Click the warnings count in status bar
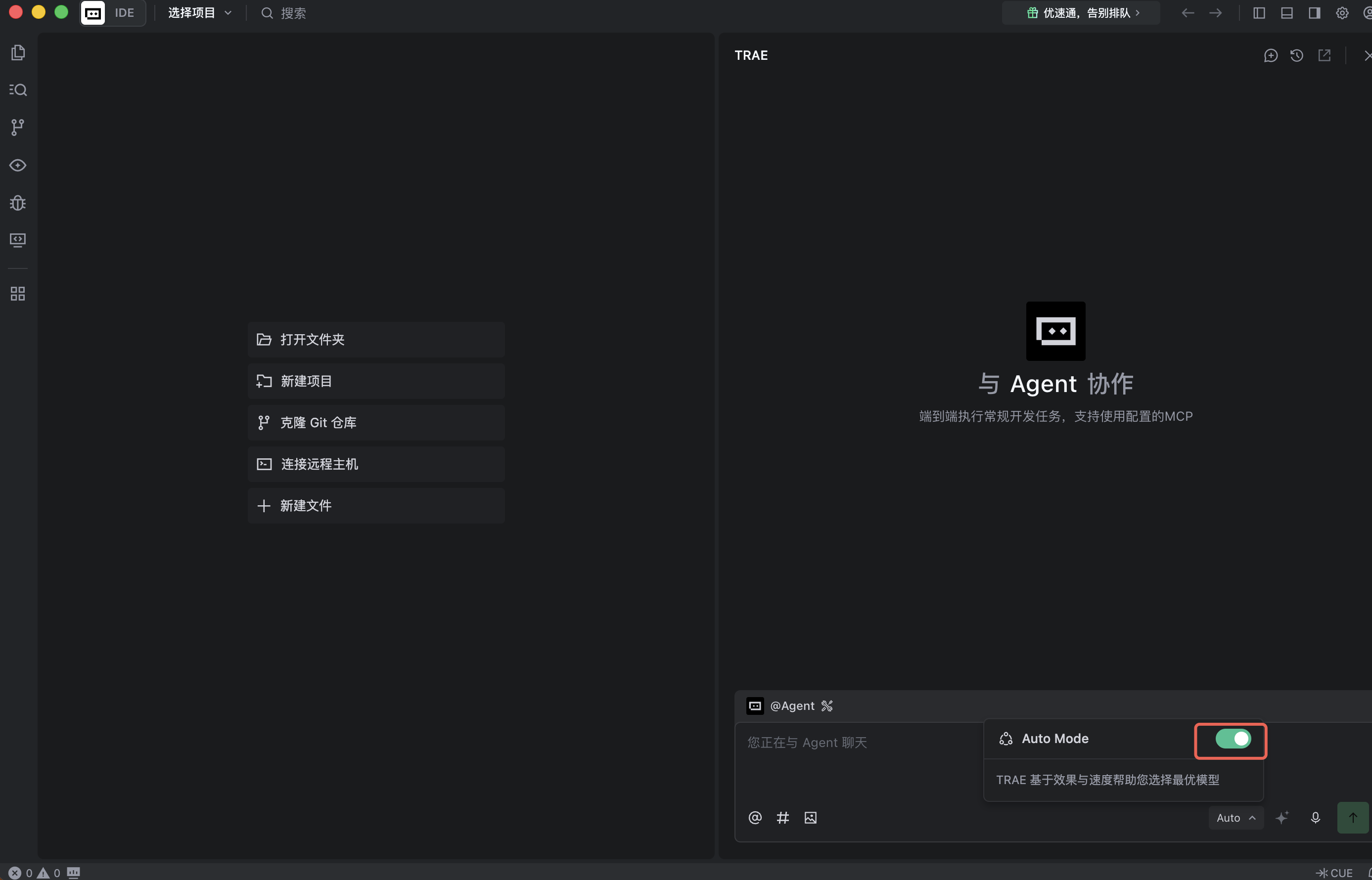This screenshot has width=1372, height=880. pos(48,873)
